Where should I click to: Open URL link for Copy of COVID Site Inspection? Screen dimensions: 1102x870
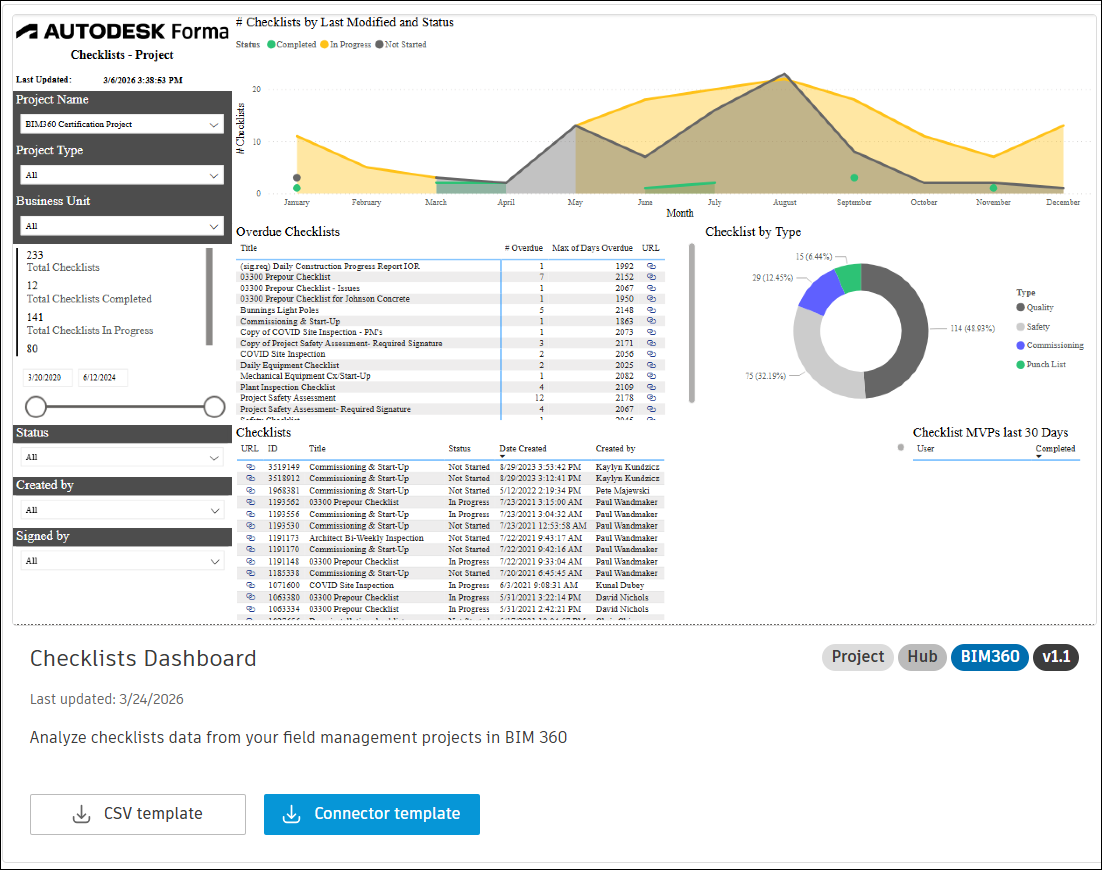point(651,332)
